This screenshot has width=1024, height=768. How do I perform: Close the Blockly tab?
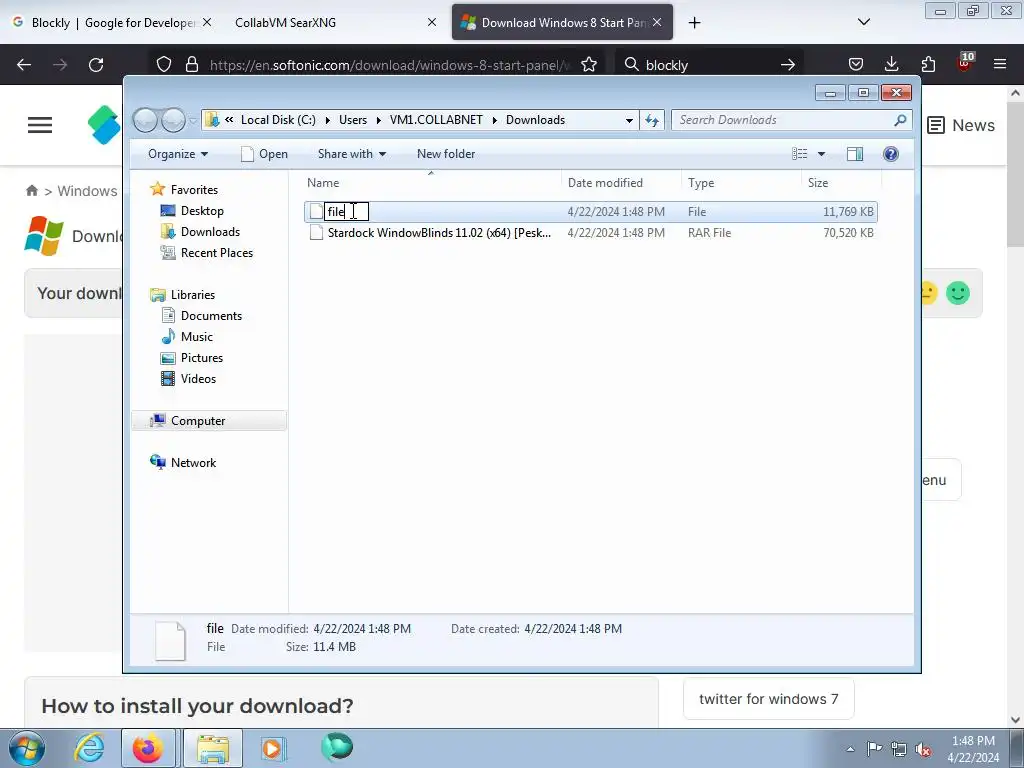[x=206, y=22]
